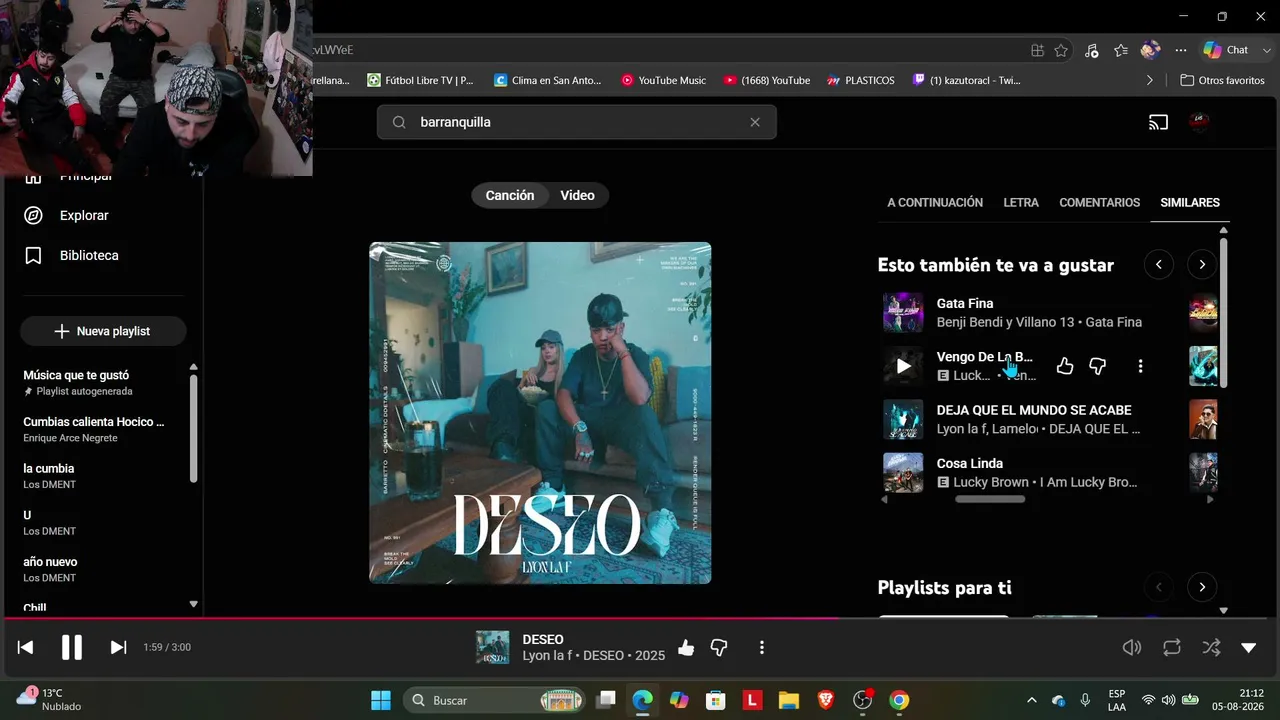Show previous suggestions in Esto también te va a gustar
The height and width of the screenshot is (720, 1280).
click(x=1158, y=265)
